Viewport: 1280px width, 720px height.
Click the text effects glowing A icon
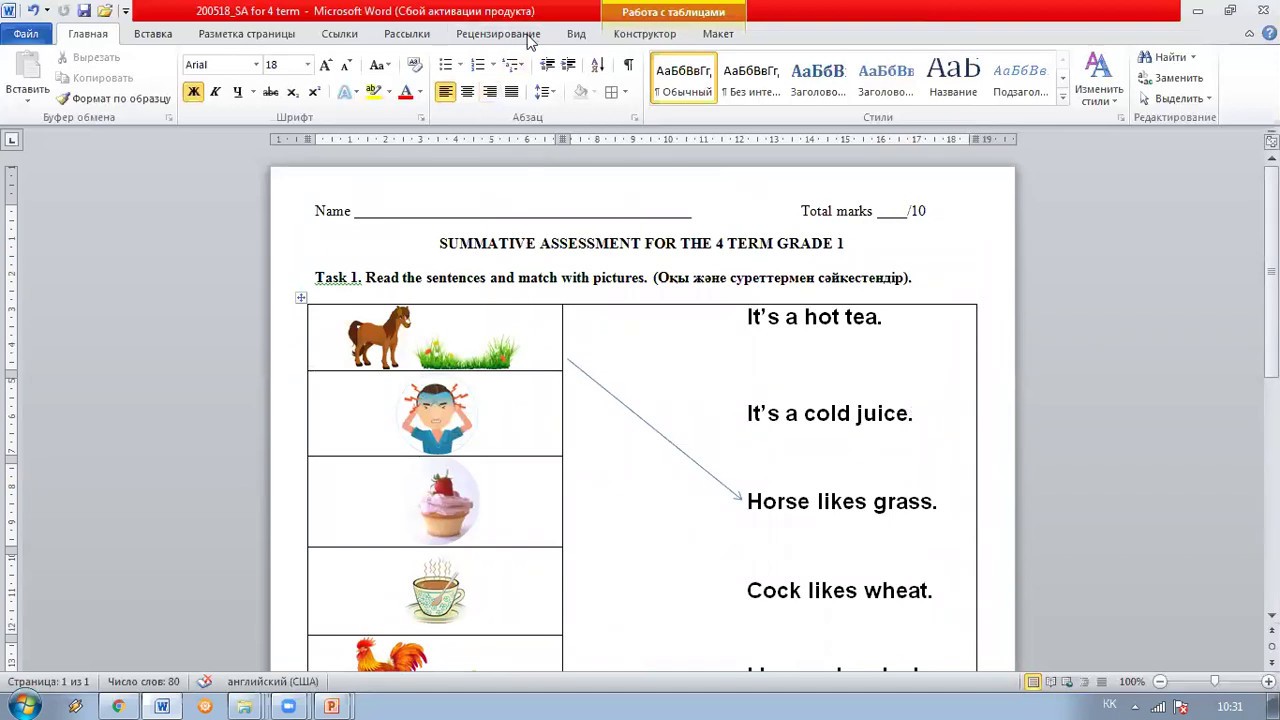coord(344,92)
